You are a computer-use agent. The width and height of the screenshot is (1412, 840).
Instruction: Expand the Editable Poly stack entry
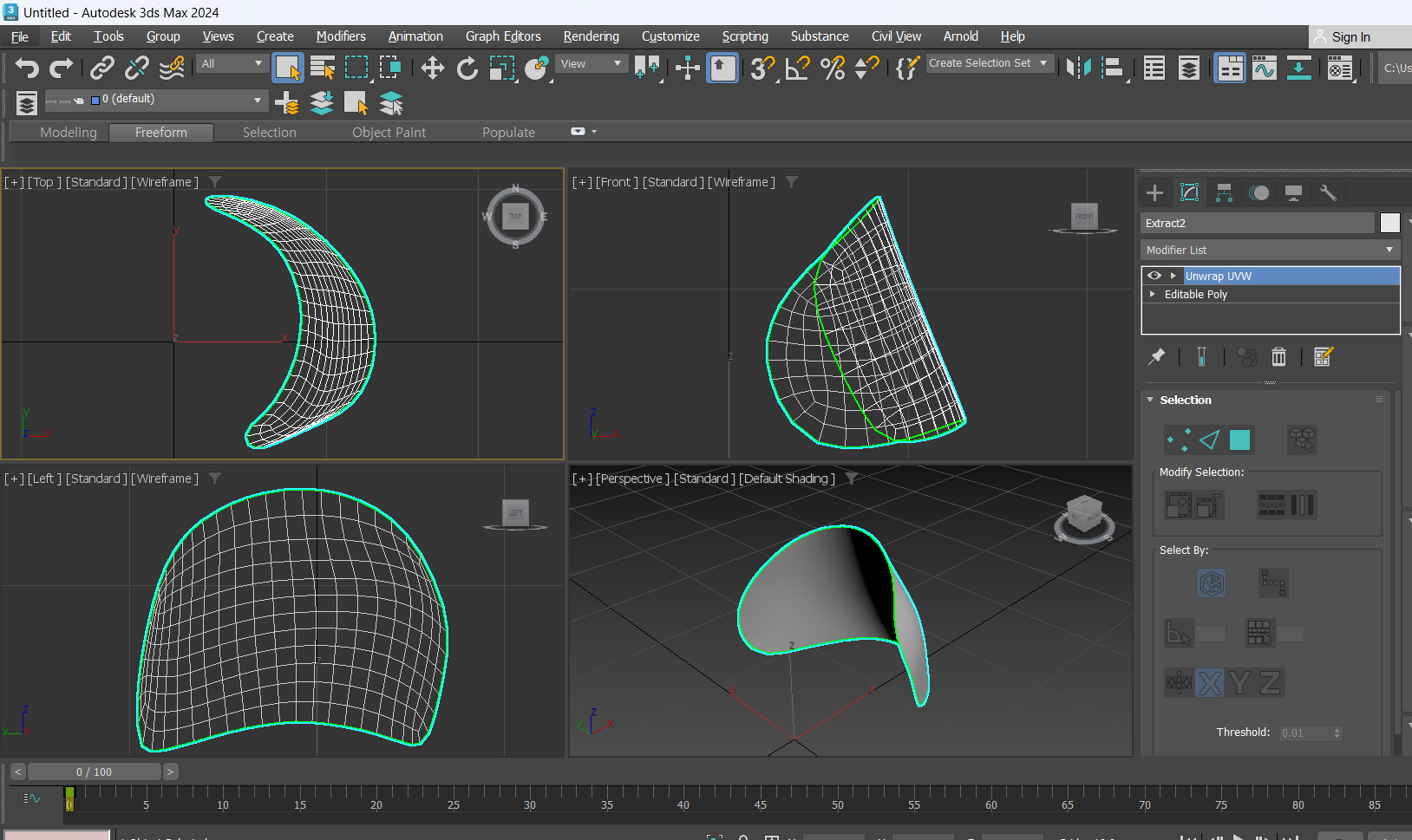(x=1153, y=294)
